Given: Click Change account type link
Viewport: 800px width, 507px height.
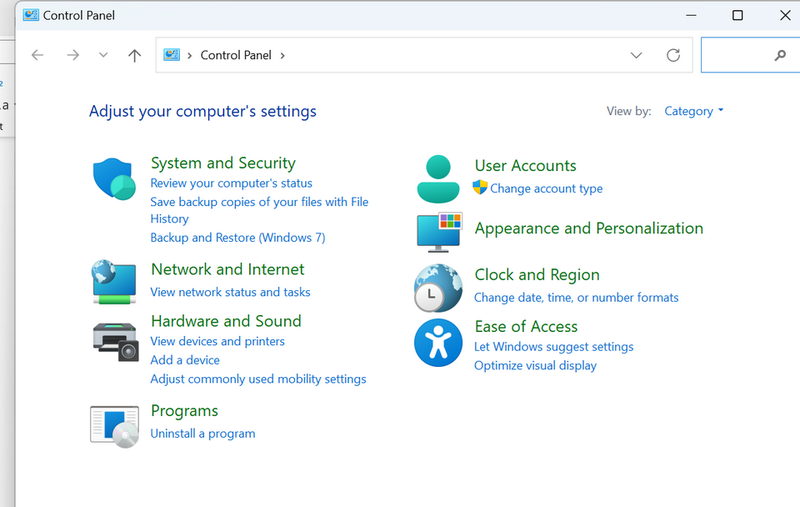Looking at the screenshot, I should (x=546, y=188).
